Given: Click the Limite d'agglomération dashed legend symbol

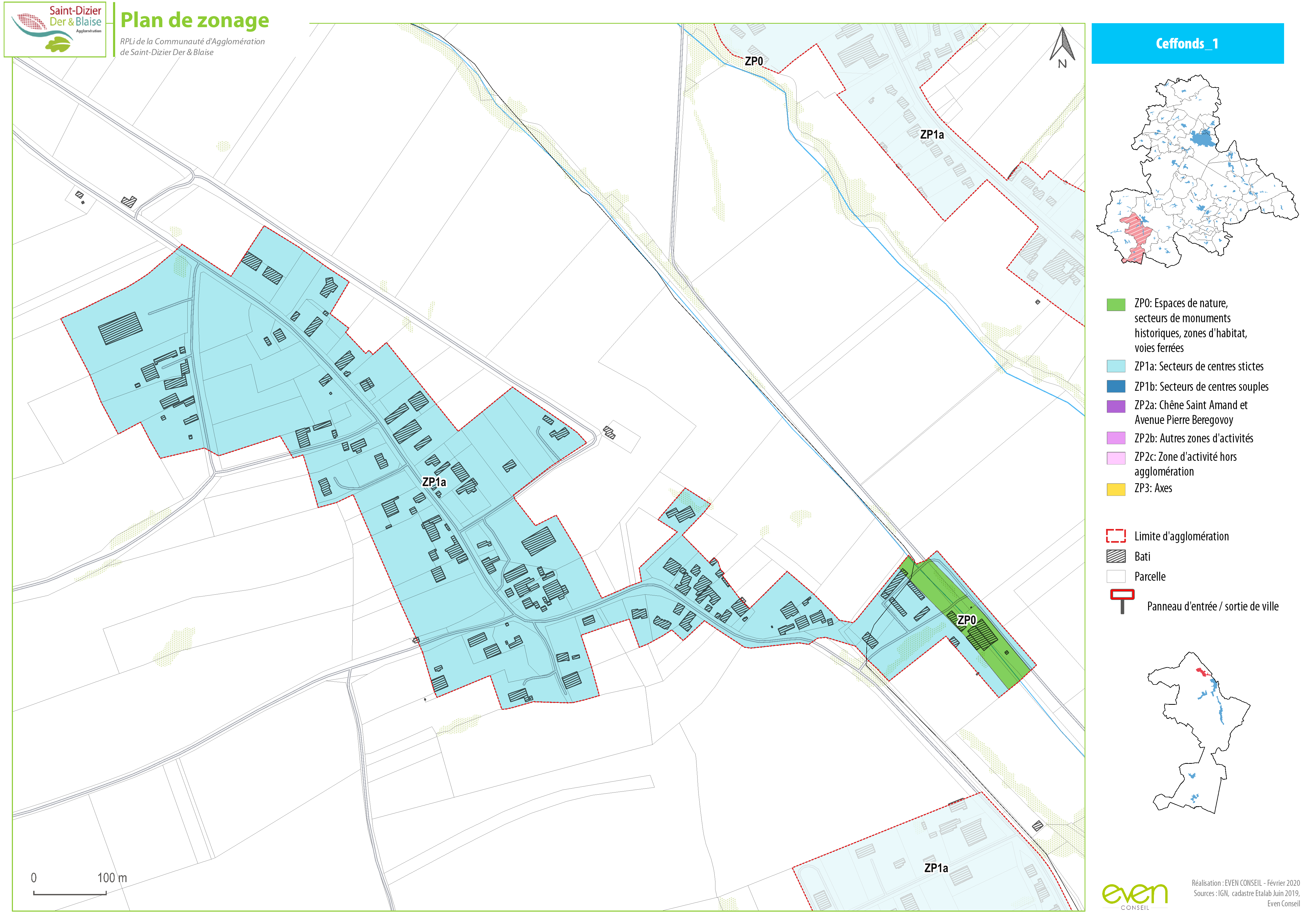Looking at the screenshot, I should [x=1116, y=536].
